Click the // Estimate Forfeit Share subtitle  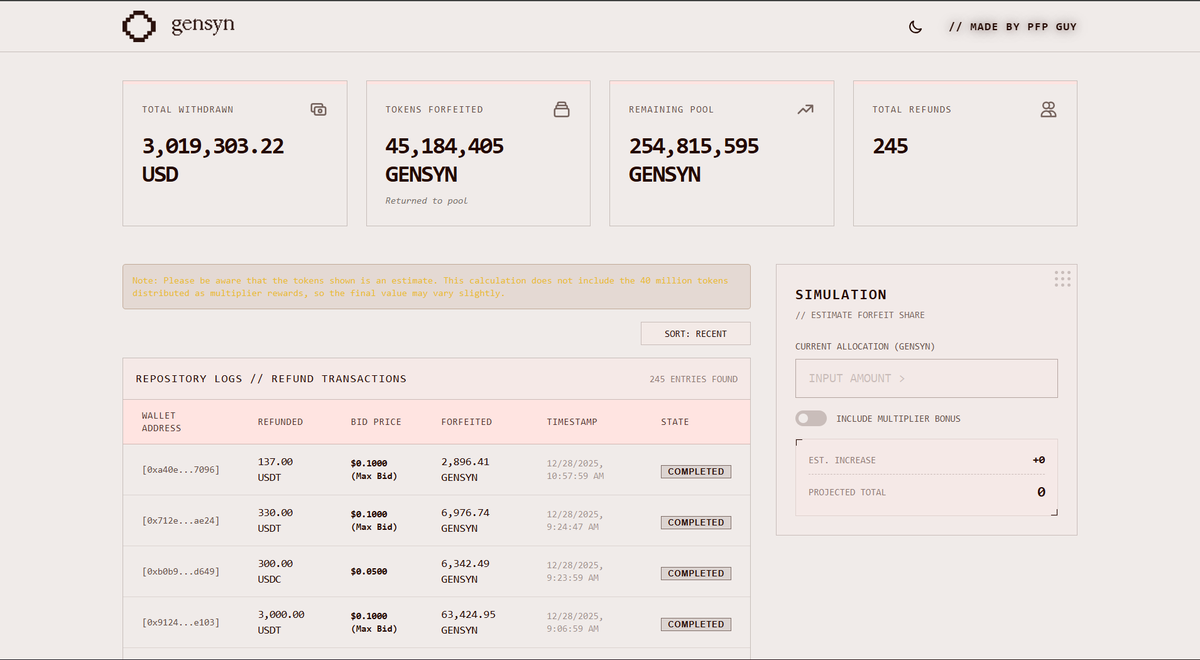860,315
